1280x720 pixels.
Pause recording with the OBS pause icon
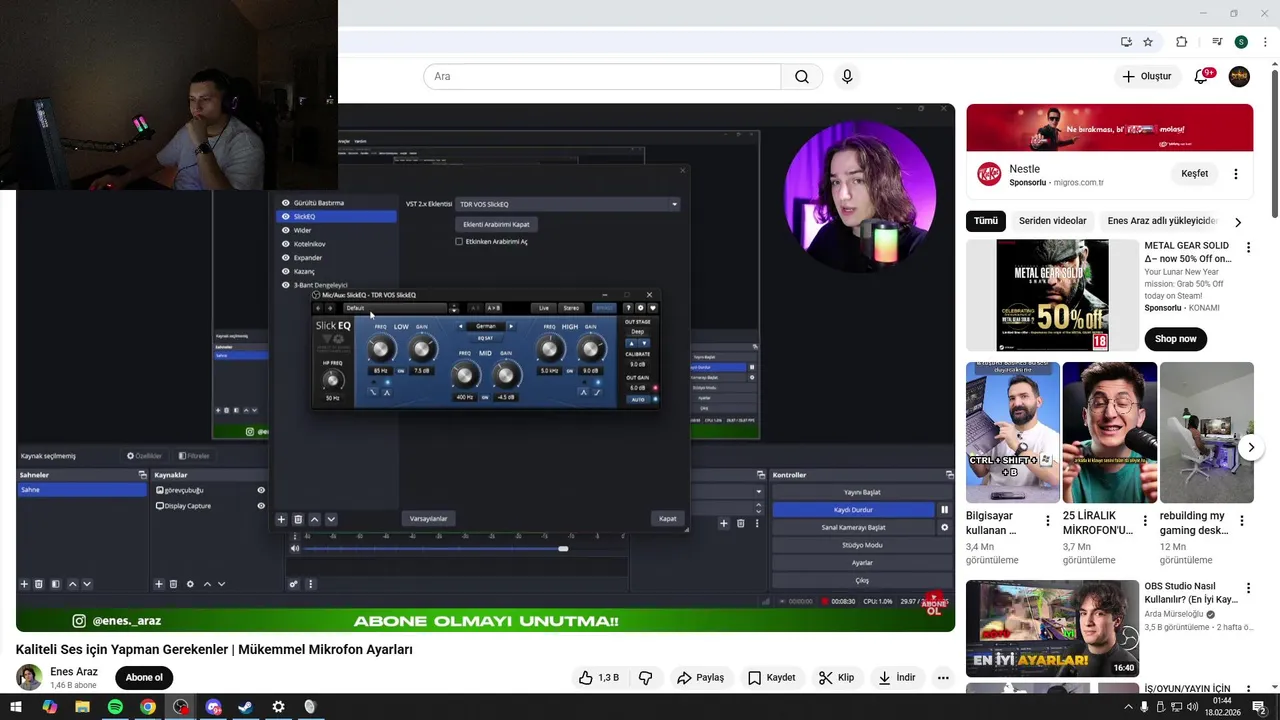click(944, 509)
